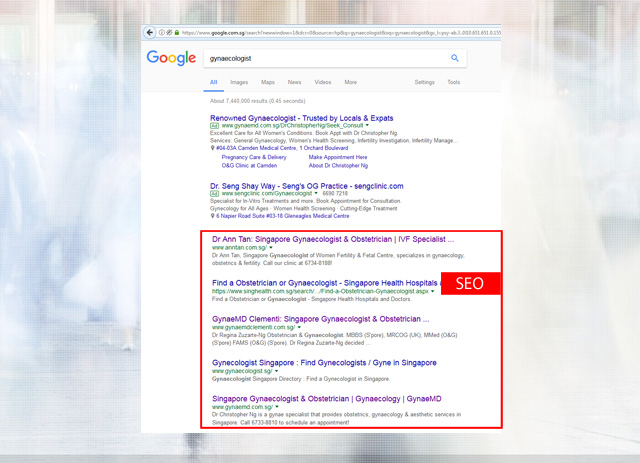Expand dropdown arrow next to gynaemd.com.sg Seek_Consult URL
Image resolution: width=640 pixels, height=463 pixels.
click(367, 125)
